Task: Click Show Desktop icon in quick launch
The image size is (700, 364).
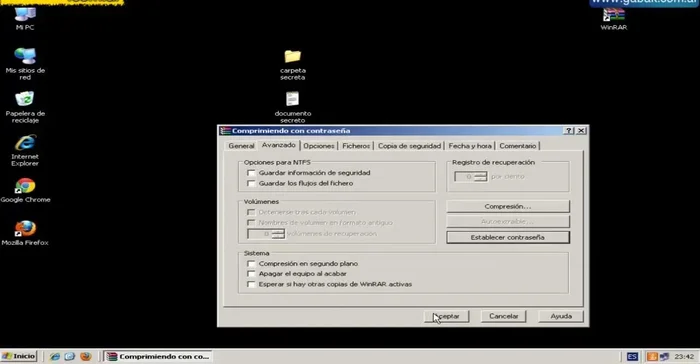Action: (x=70, y=356)
